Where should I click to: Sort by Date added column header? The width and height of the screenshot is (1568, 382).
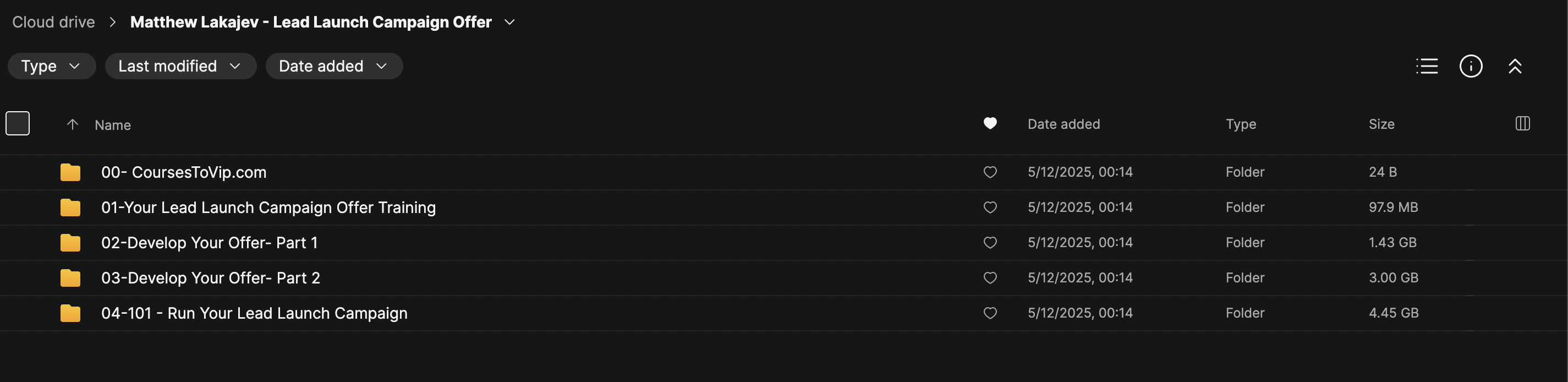coord(1063,124)
